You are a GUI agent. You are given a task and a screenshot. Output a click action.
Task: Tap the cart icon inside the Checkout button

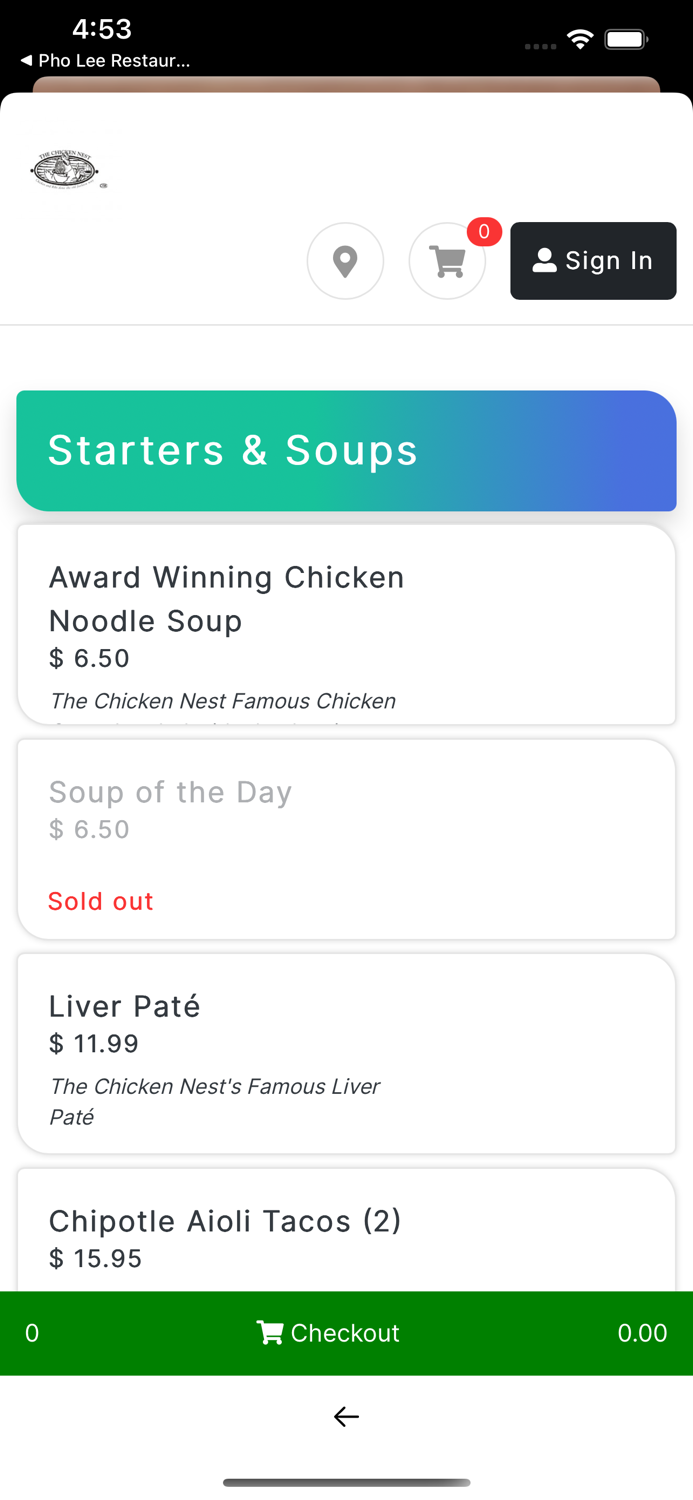tap(268, 1333)
